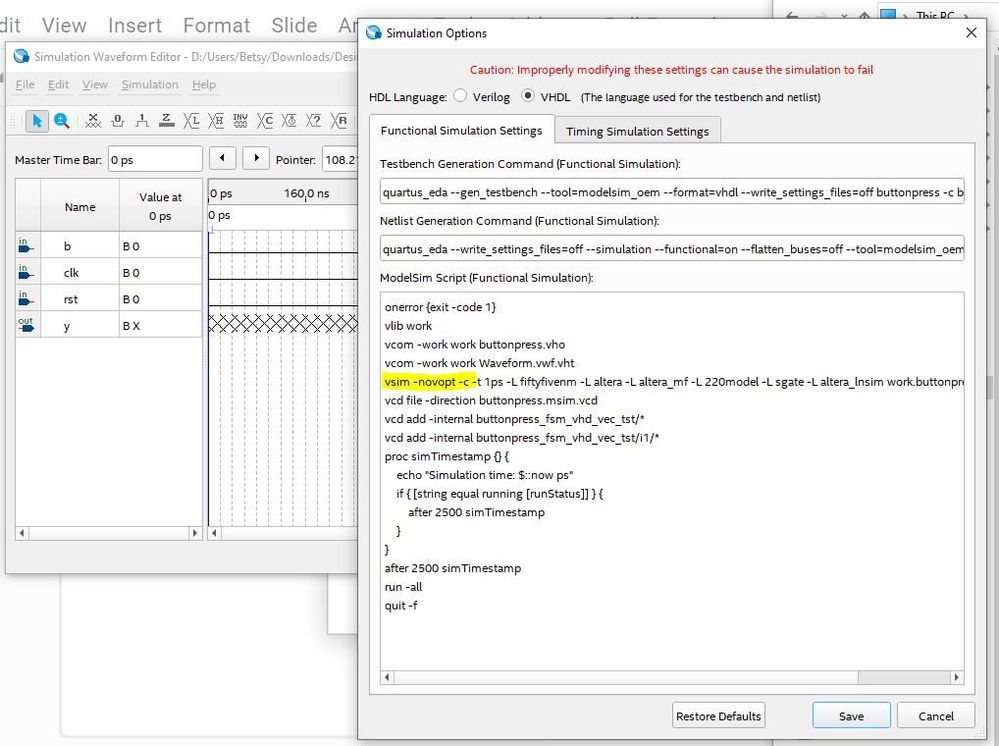999x746 pixels.
Task: Apply Forcing High (1) waveform
Action: (x=142, y=121)
